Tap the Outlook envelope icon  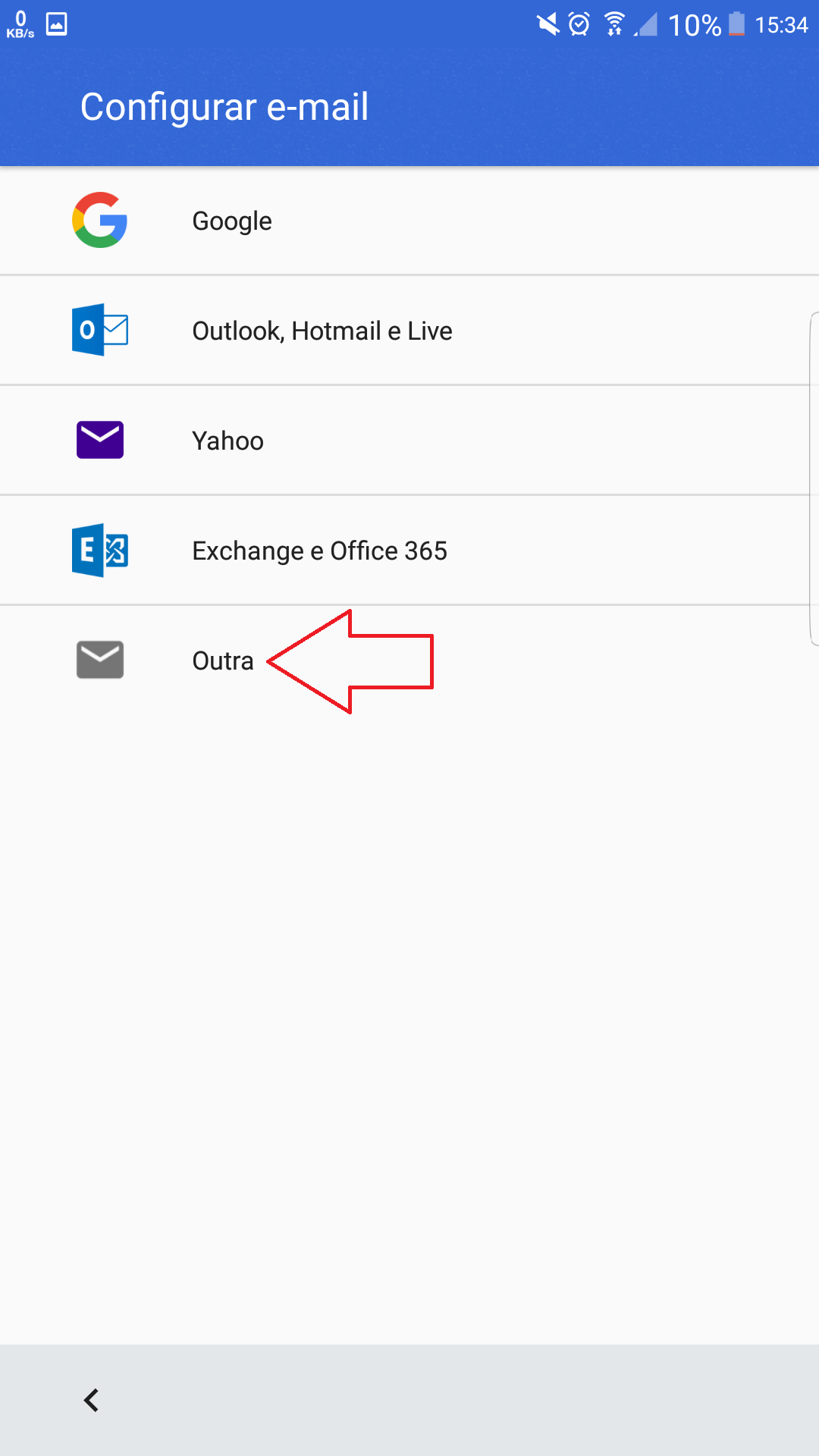coord(99,330)
